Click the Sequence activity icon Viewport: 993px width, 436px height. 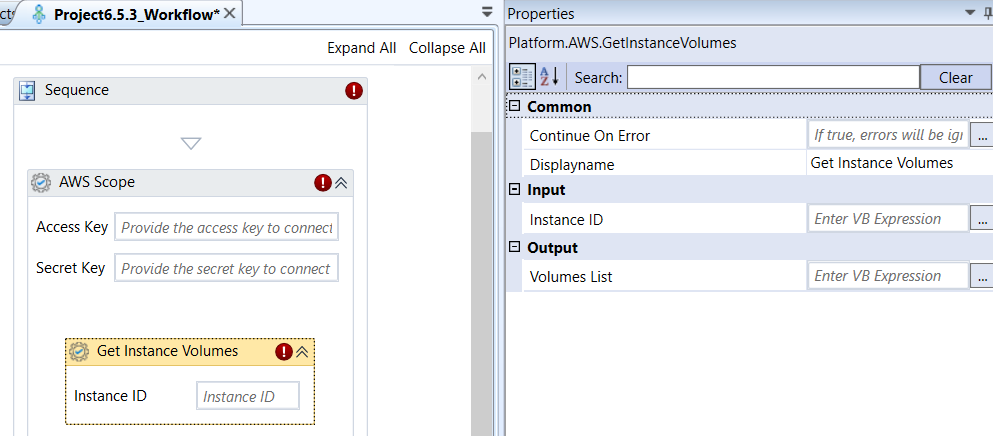click(x=27, y=91)
